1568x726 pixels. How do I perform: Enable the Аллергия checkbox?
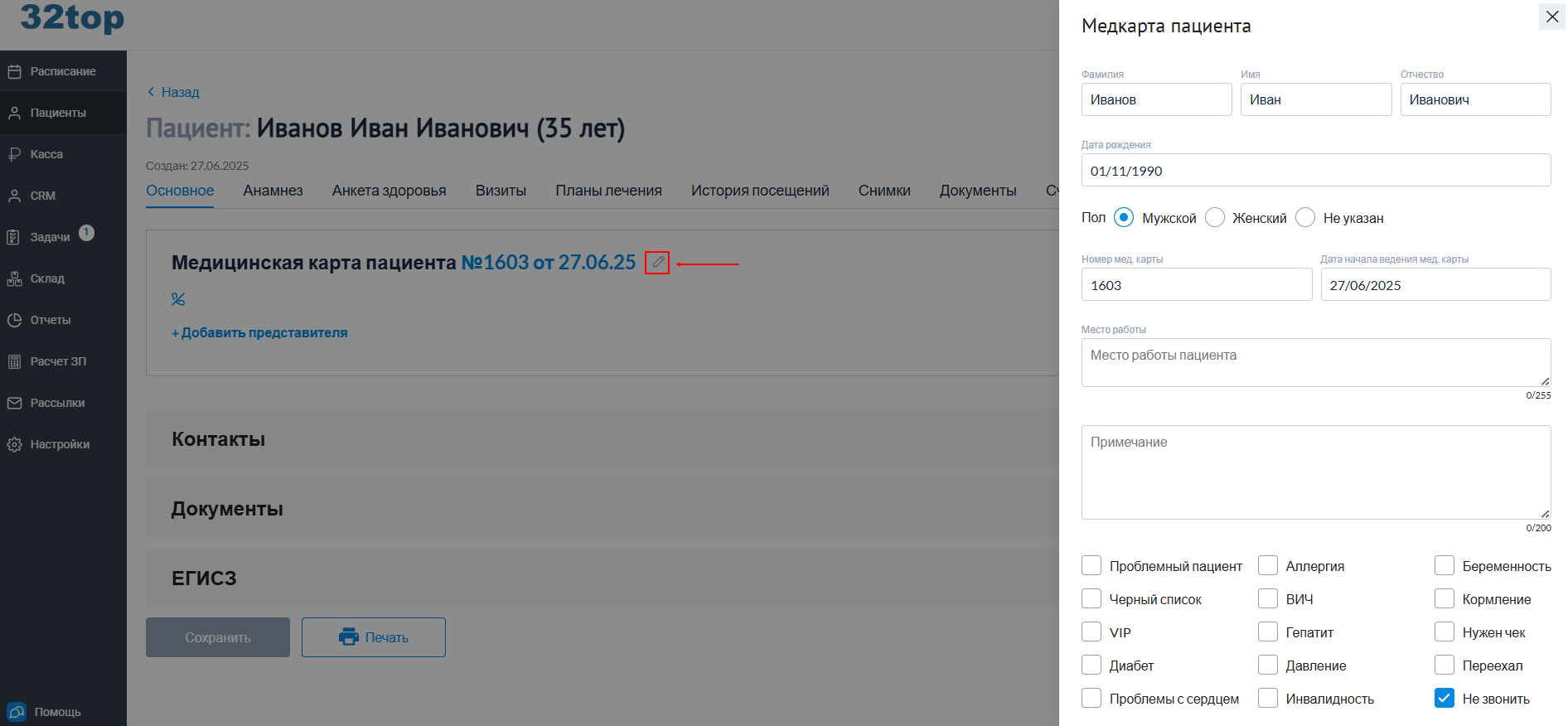(1268, 565)
